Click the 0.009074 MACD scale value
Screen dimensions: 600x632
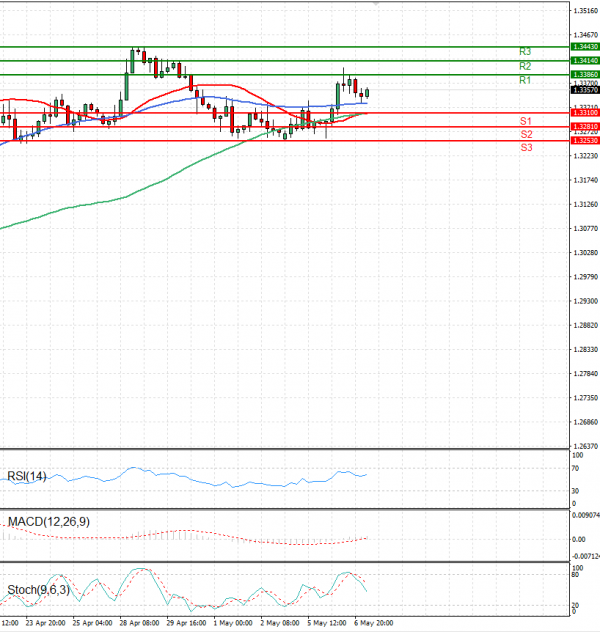click(586, 515)
